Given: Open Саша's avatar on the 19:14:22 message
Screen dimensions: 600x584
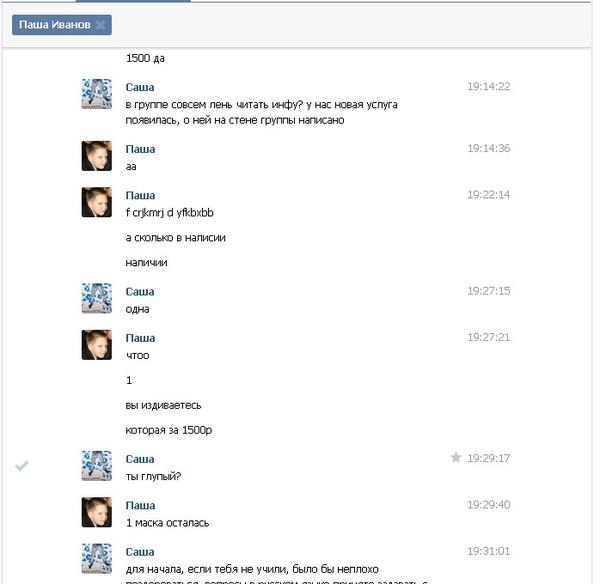Looking at the screenshot, I should click(96, 94).
